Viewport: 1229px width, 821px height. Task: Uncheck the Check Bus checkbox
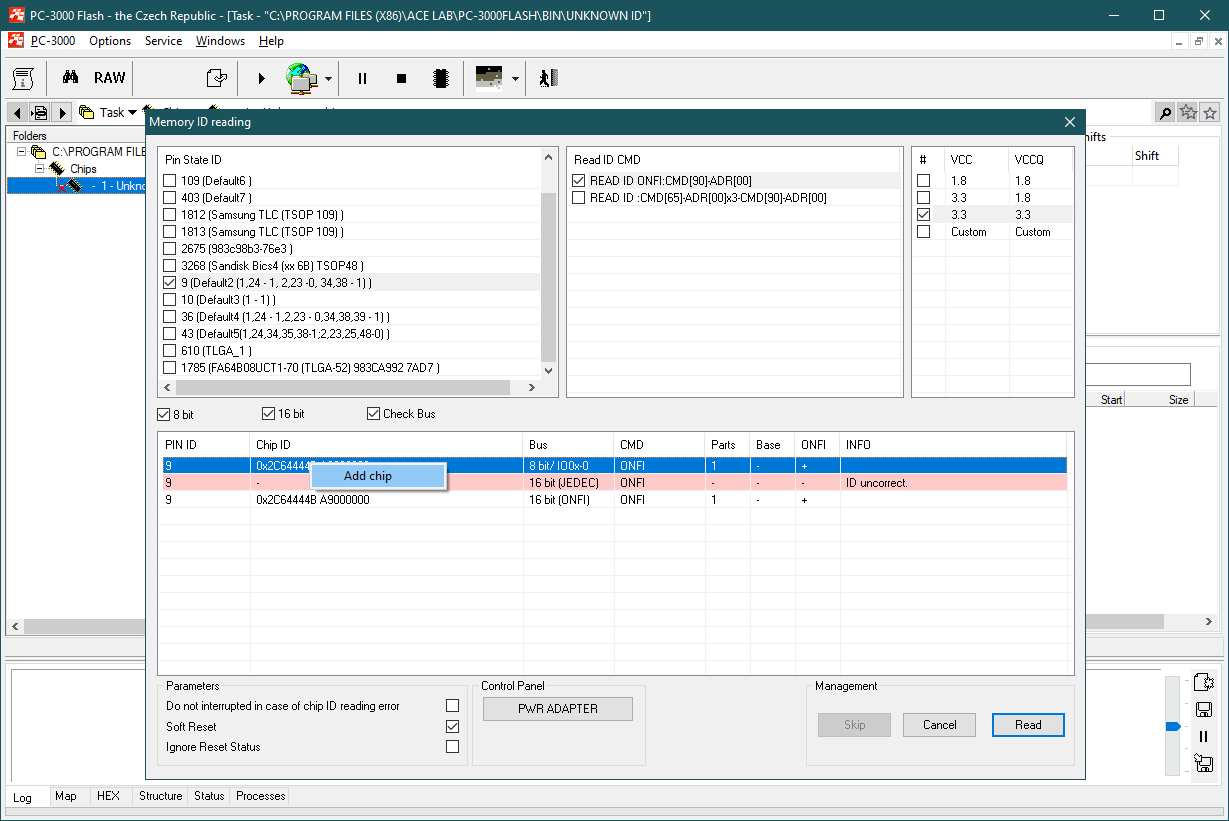(374, 414)
